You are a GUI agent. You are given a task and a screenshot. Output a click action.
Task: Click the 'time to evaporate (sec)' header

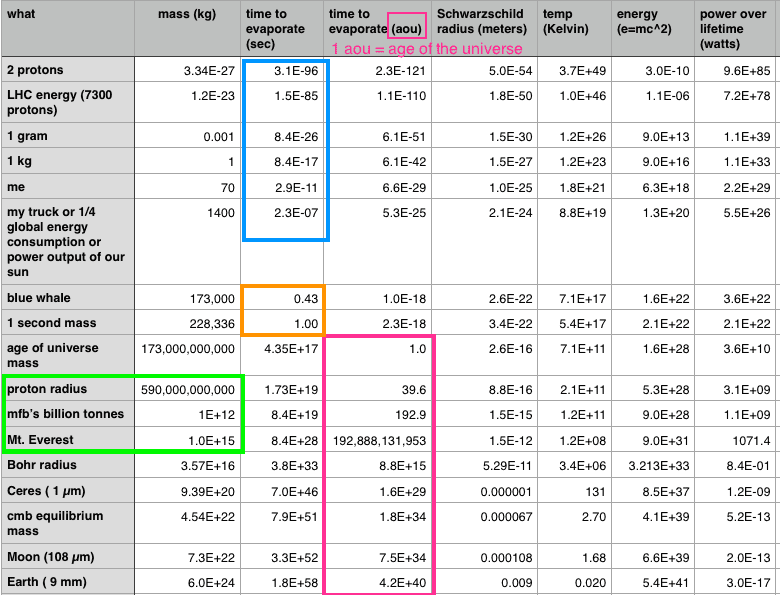point(282,28)
